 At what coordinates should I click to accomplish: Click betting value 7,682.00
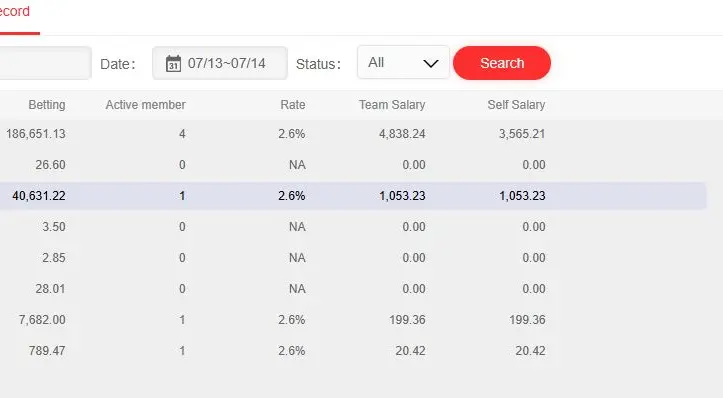point(42,320)
